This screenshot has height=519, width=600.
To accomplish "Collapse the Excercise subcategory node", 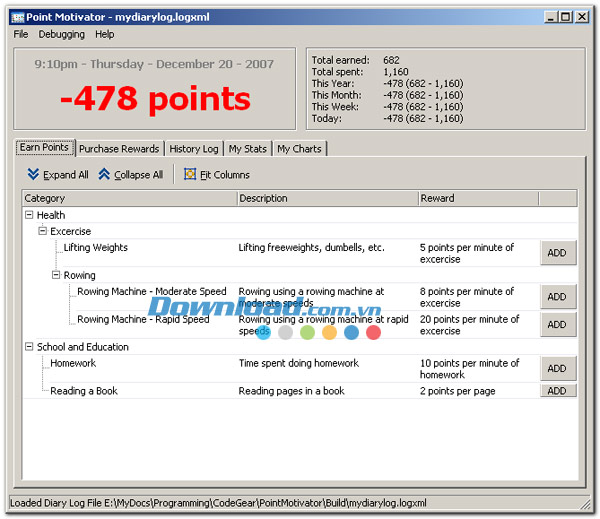I will click(x=43, y=231).
